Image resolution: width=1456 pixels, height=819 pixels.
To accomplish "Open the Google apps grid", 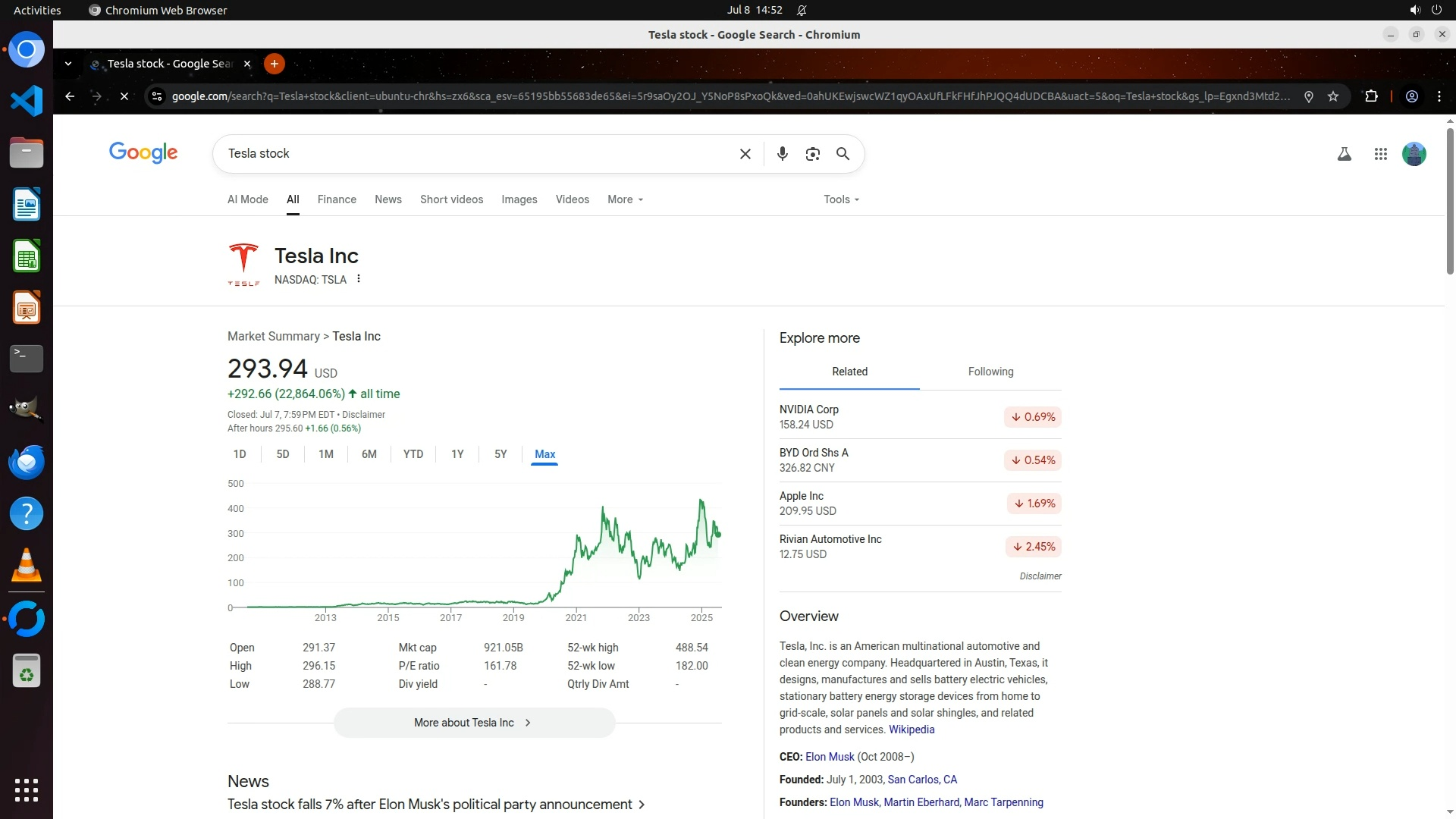I will coord(1380,154).
